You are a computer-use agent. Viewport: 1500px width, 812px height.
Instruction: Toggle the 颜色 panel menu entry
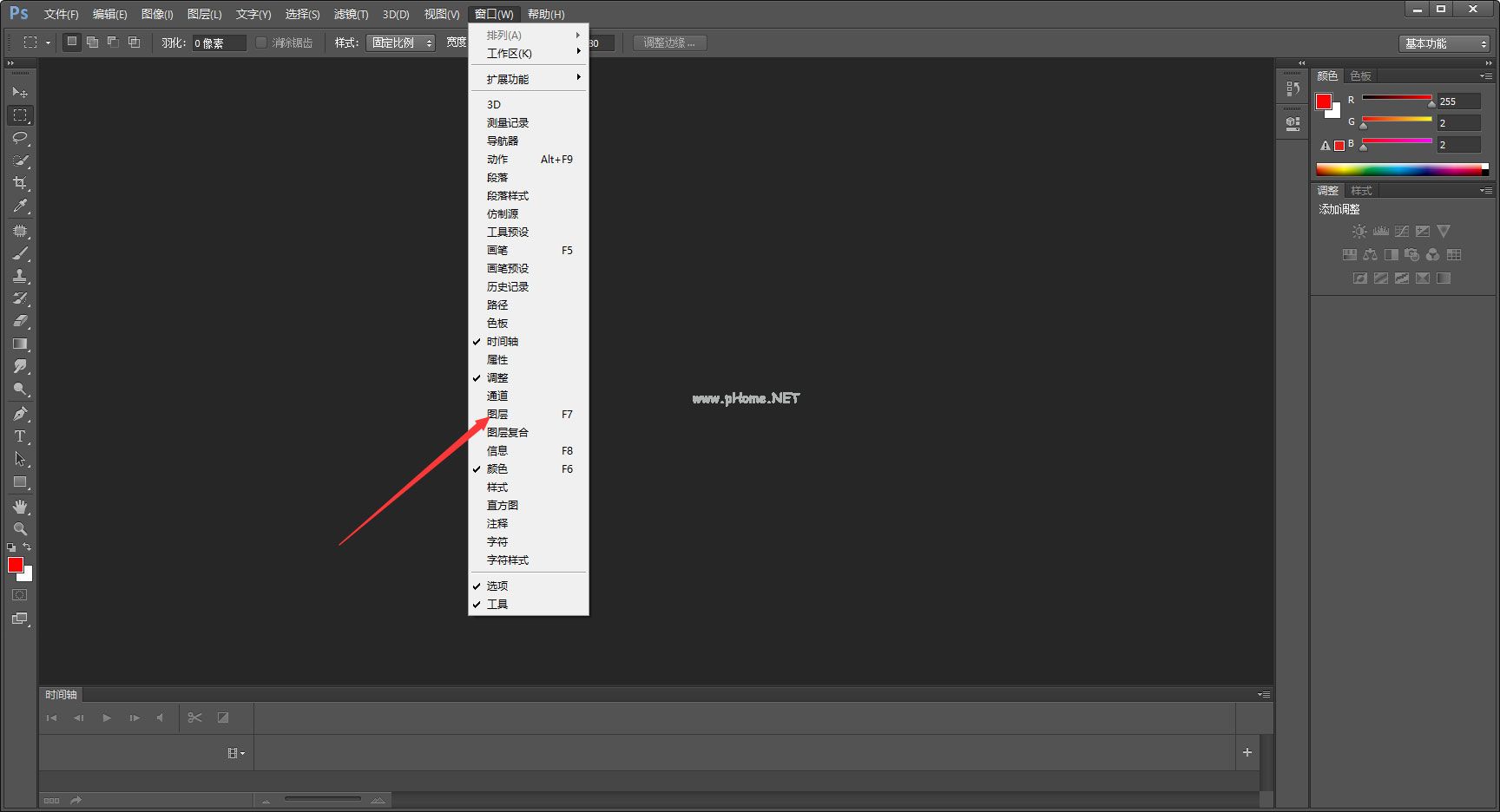[x=497, y=469]
